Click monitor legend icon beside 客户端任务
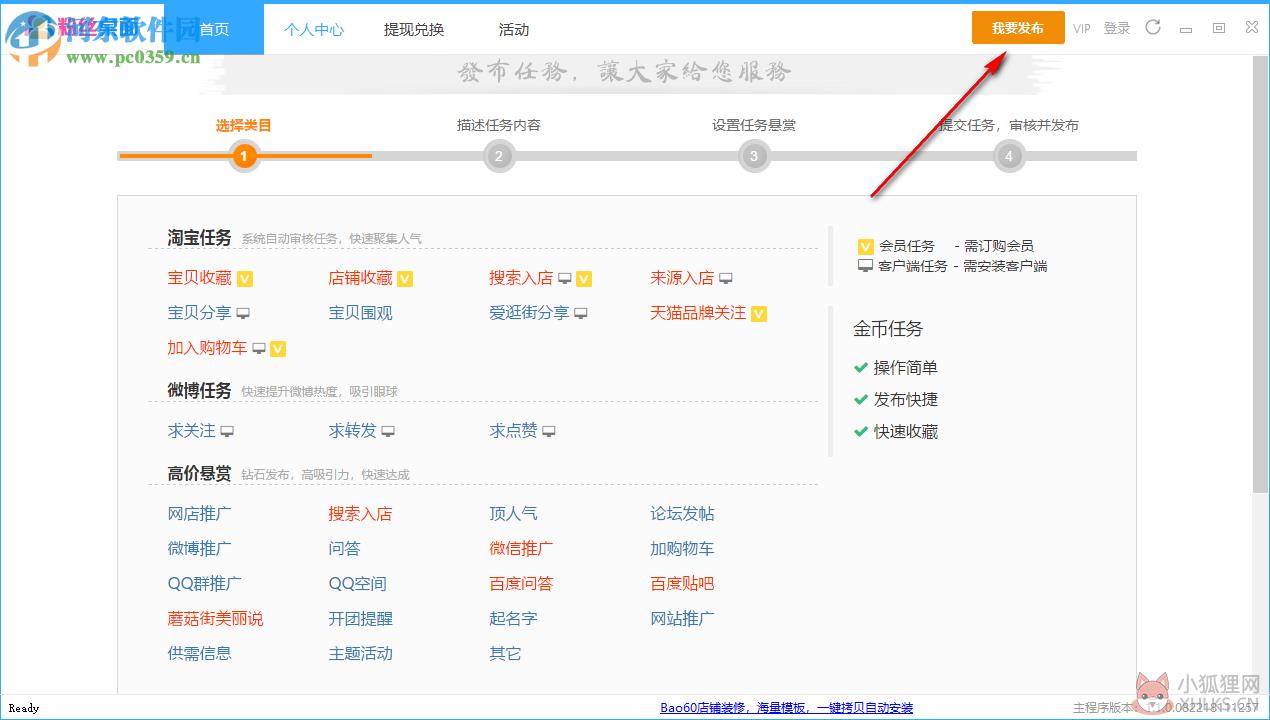 866,266
